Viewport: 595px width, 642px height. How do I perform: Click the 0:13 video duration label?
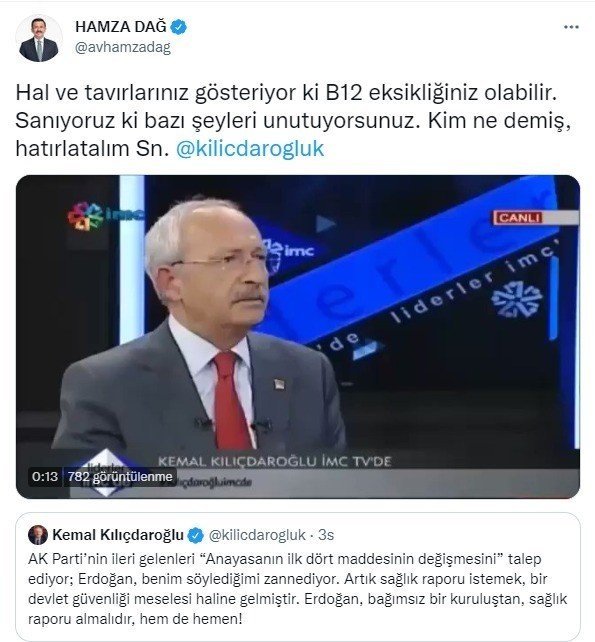point(45,477)
